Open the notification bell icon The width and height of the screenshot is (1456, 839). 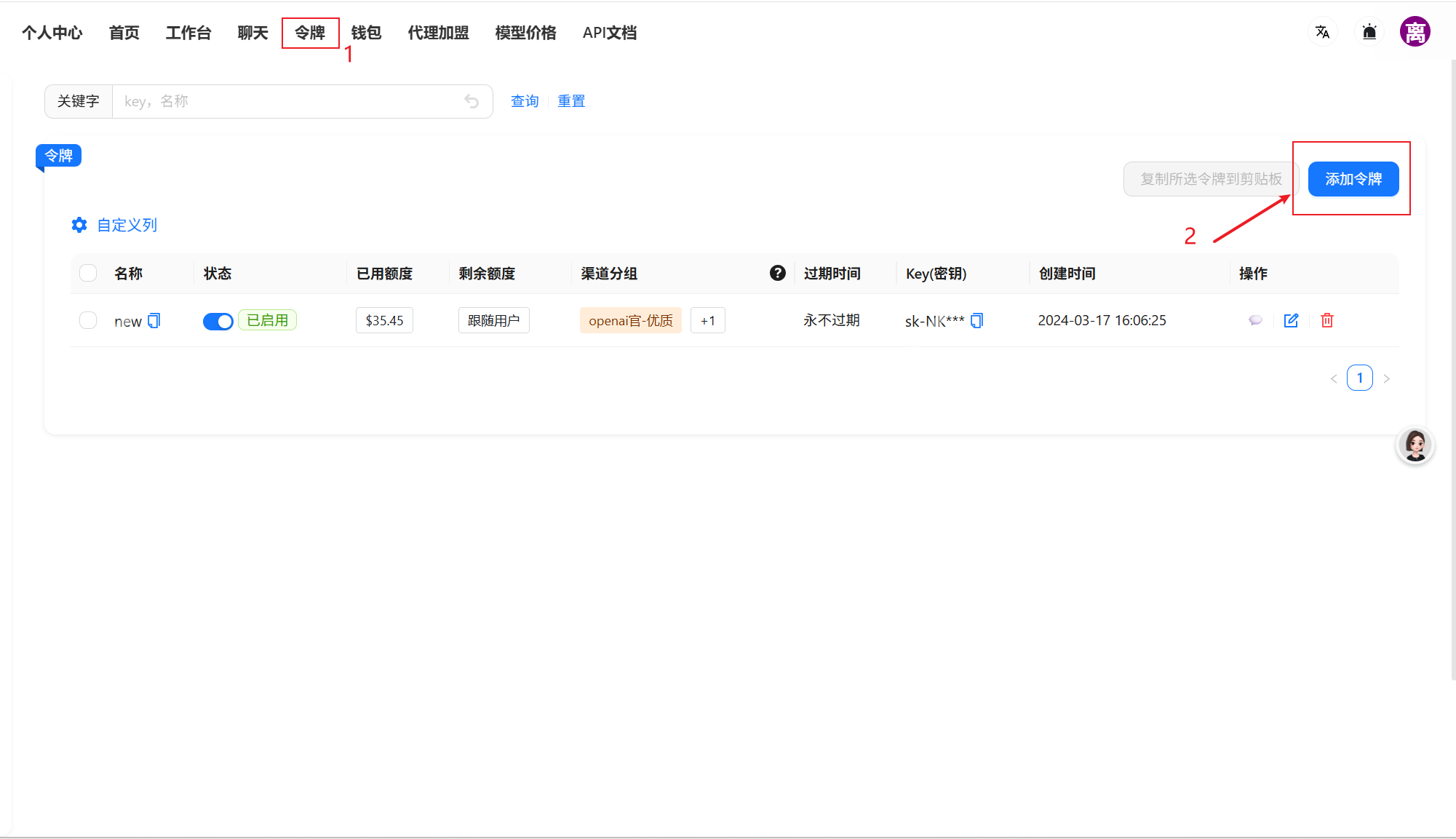tap(1369, 32)
